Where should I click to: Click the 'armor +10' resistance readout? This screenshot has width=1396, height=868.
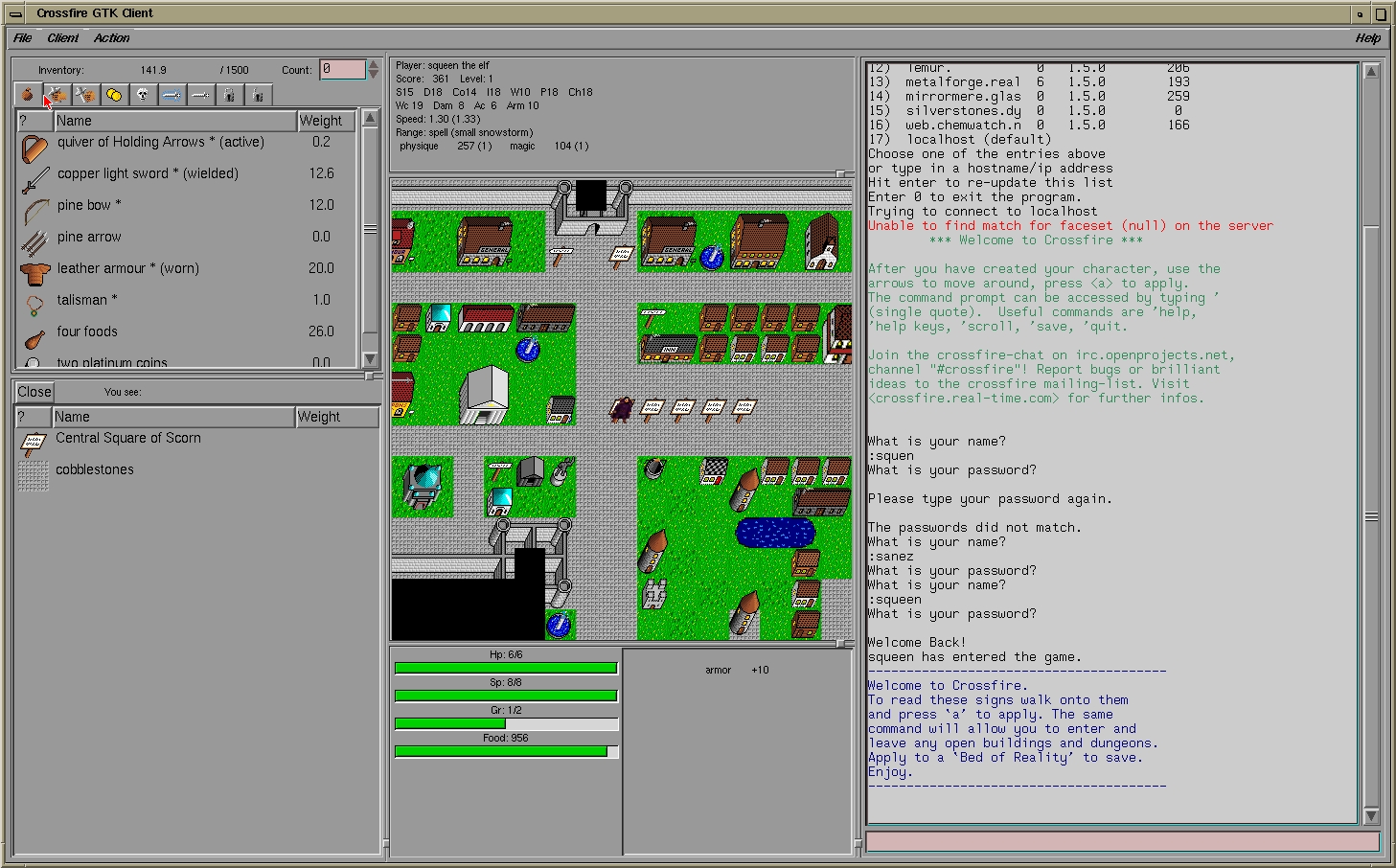(737, 670)
